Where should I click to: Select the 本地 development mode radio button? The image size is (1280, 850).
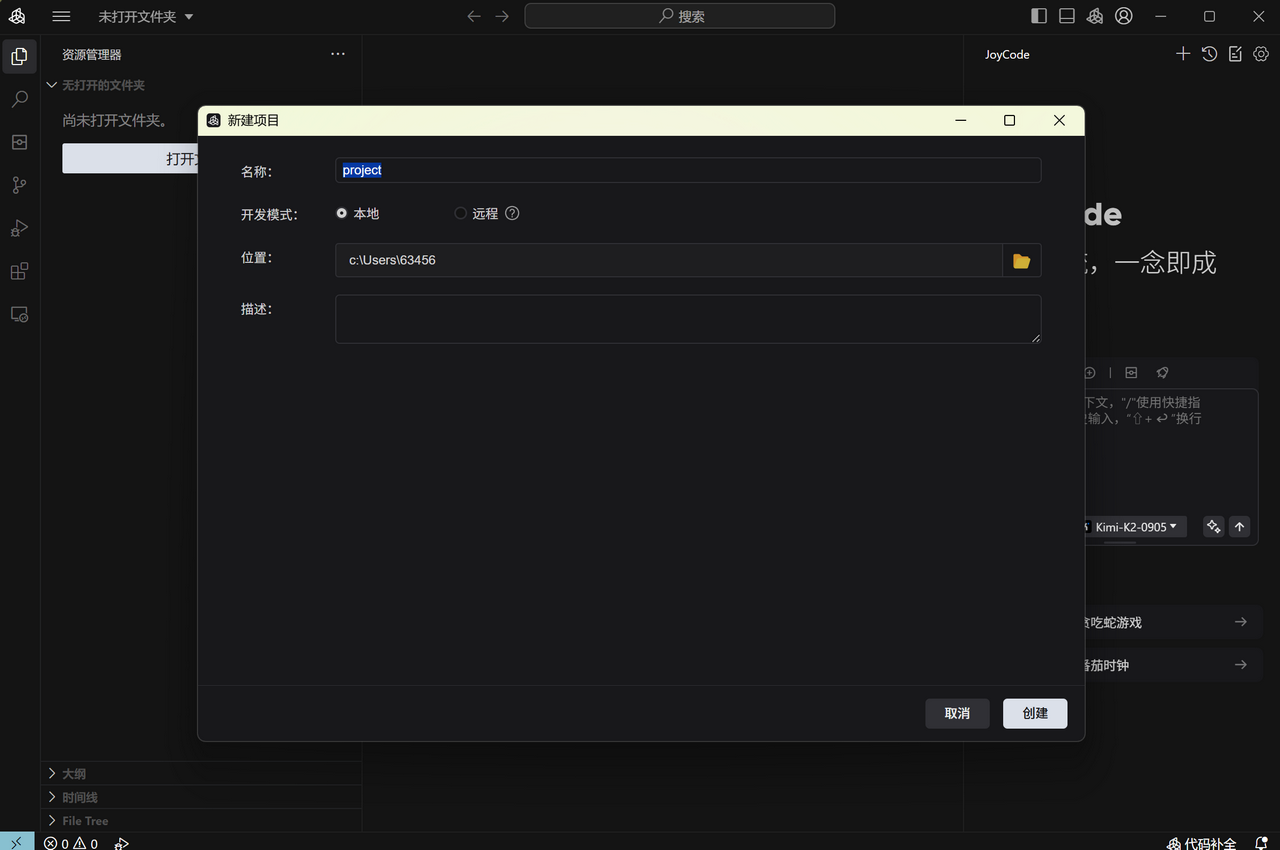coord(341,213)
